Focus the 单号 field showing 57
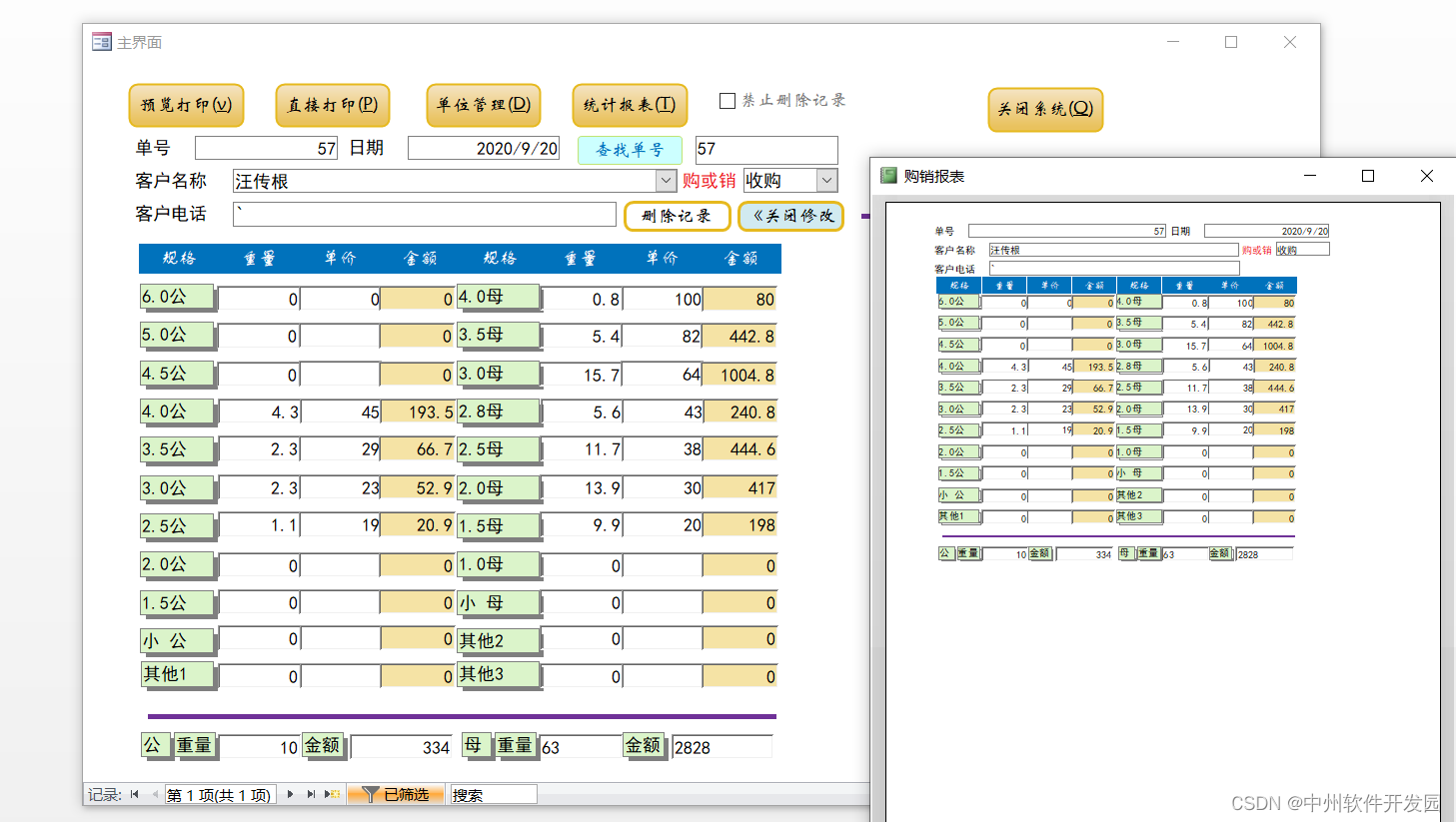Image resolution: width=1456 pixels, height=822 pixels. click(x=267, y=149)
